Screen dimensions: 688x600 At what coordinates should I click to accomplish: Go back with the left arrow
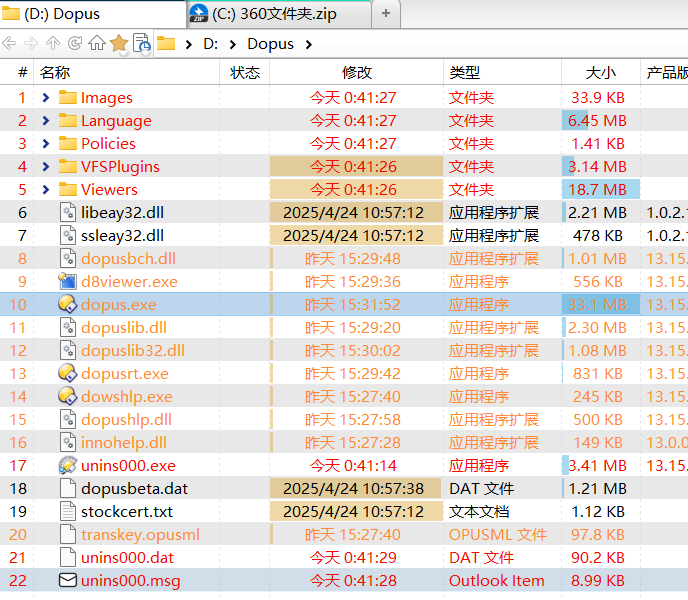[9, 43]
